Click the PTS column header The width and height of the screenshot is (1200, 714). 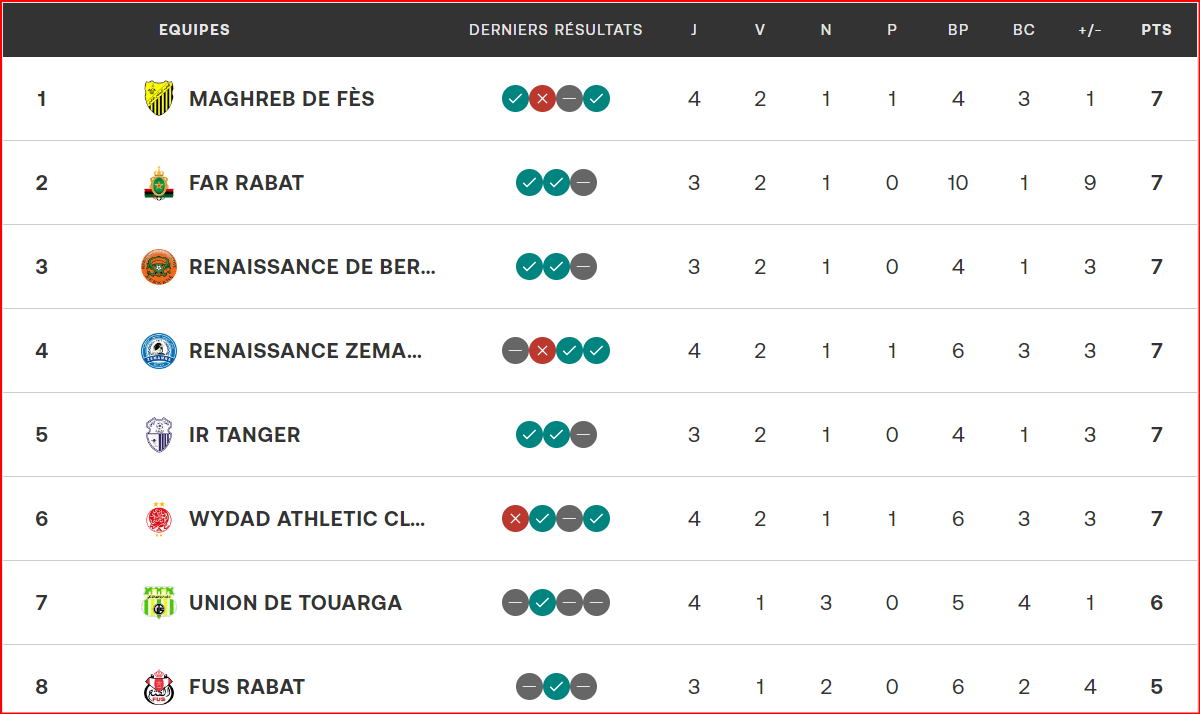point(1156,30)
